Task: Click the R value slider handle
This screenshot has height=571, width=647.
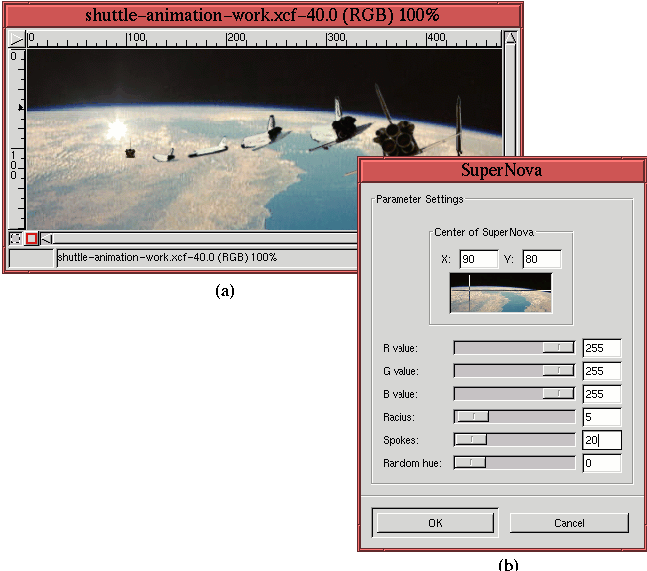Action: tap(558, 347)
